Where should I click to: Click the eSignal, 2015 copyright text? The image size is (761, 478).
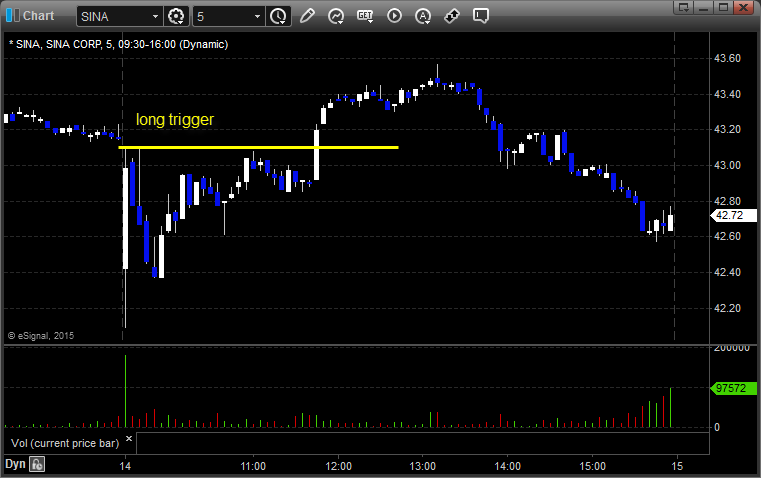point(41,335)
